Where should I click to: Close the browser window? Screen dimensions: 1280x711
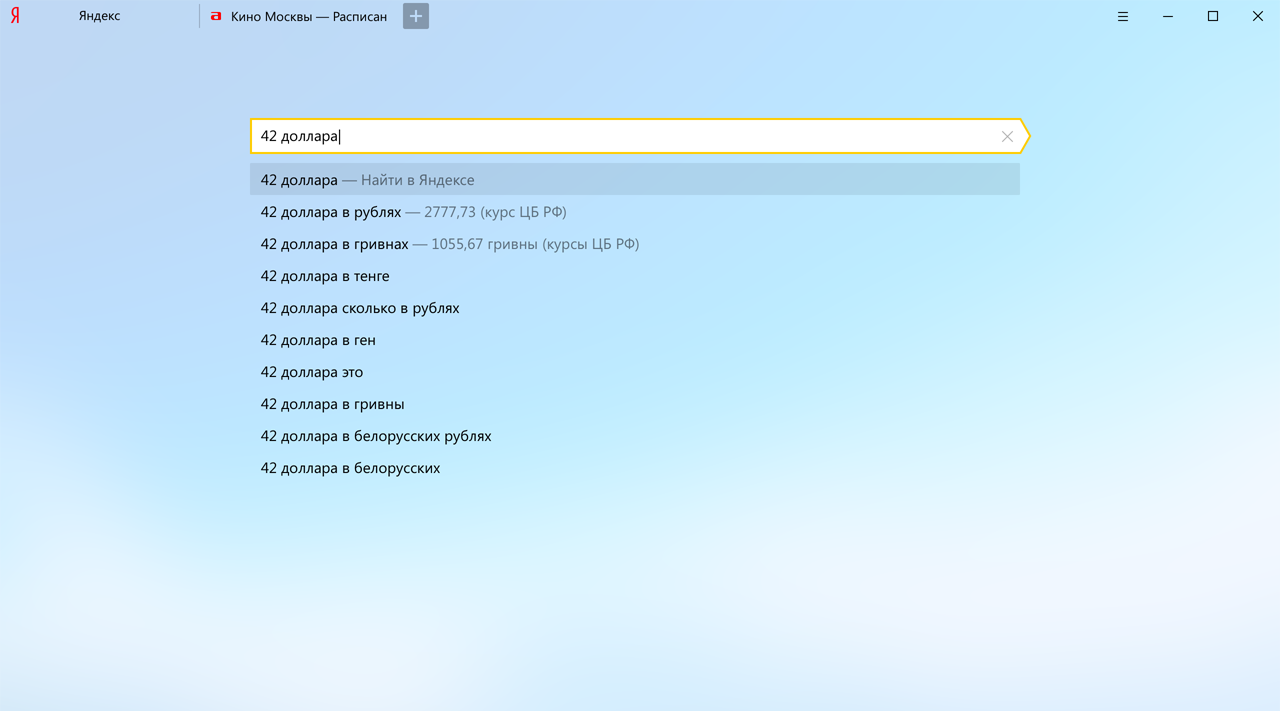1258,16
